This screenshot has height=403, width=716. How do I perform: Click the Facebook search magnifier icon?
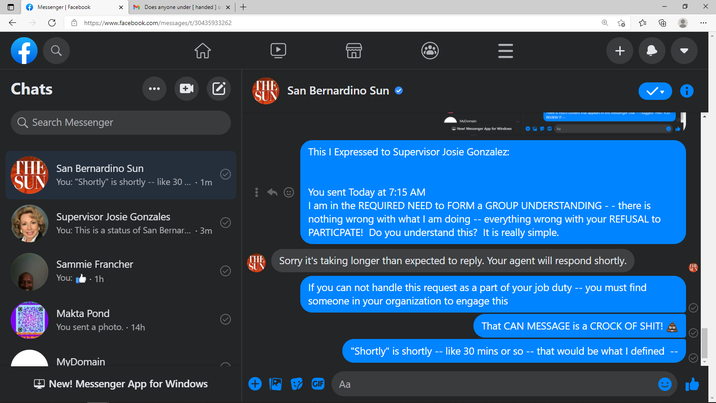tap(56, 51)
